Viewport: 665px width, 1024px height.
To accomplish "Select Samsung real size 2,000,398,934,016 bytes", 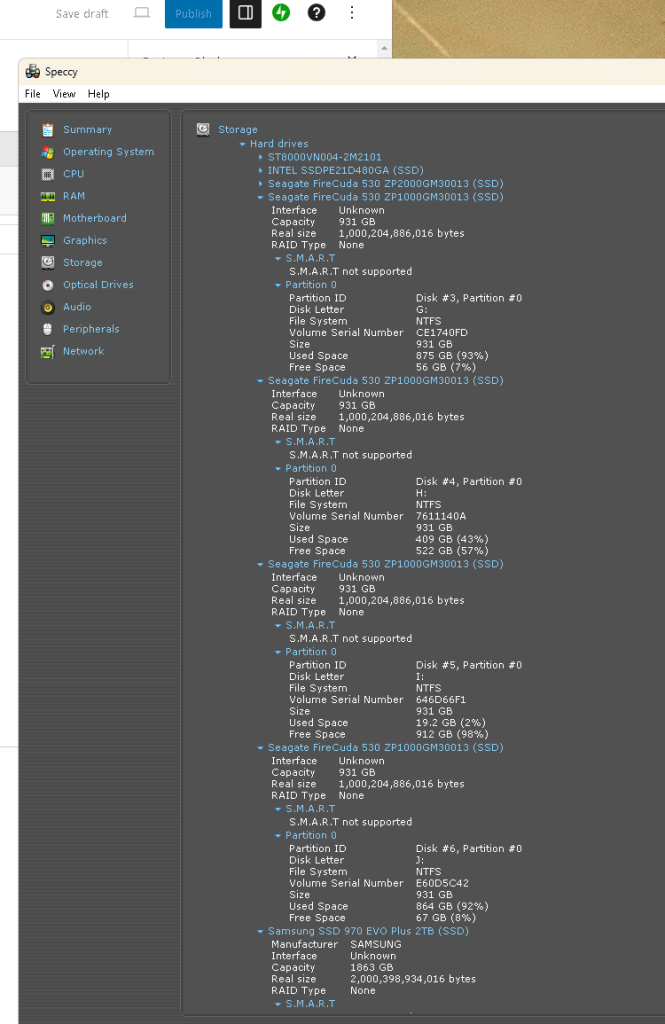I will (413, 979).
